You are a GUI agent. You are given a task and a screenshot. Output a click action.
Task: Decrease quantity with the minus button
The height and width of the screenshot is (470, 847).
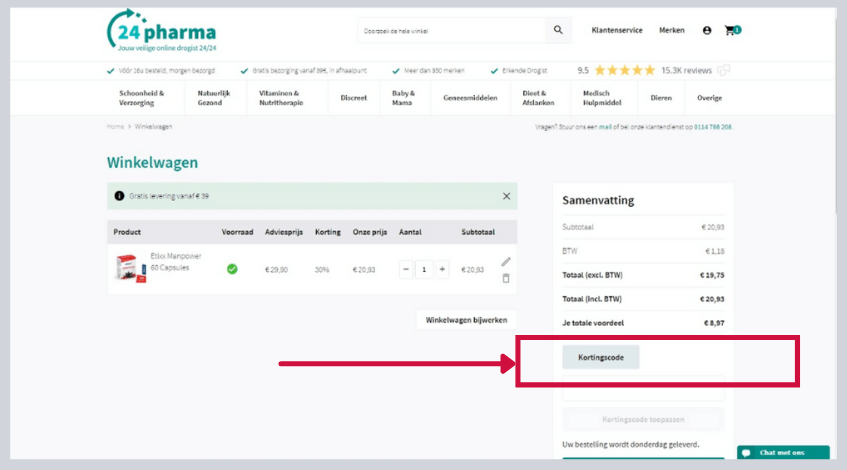(x=406, y=269)
